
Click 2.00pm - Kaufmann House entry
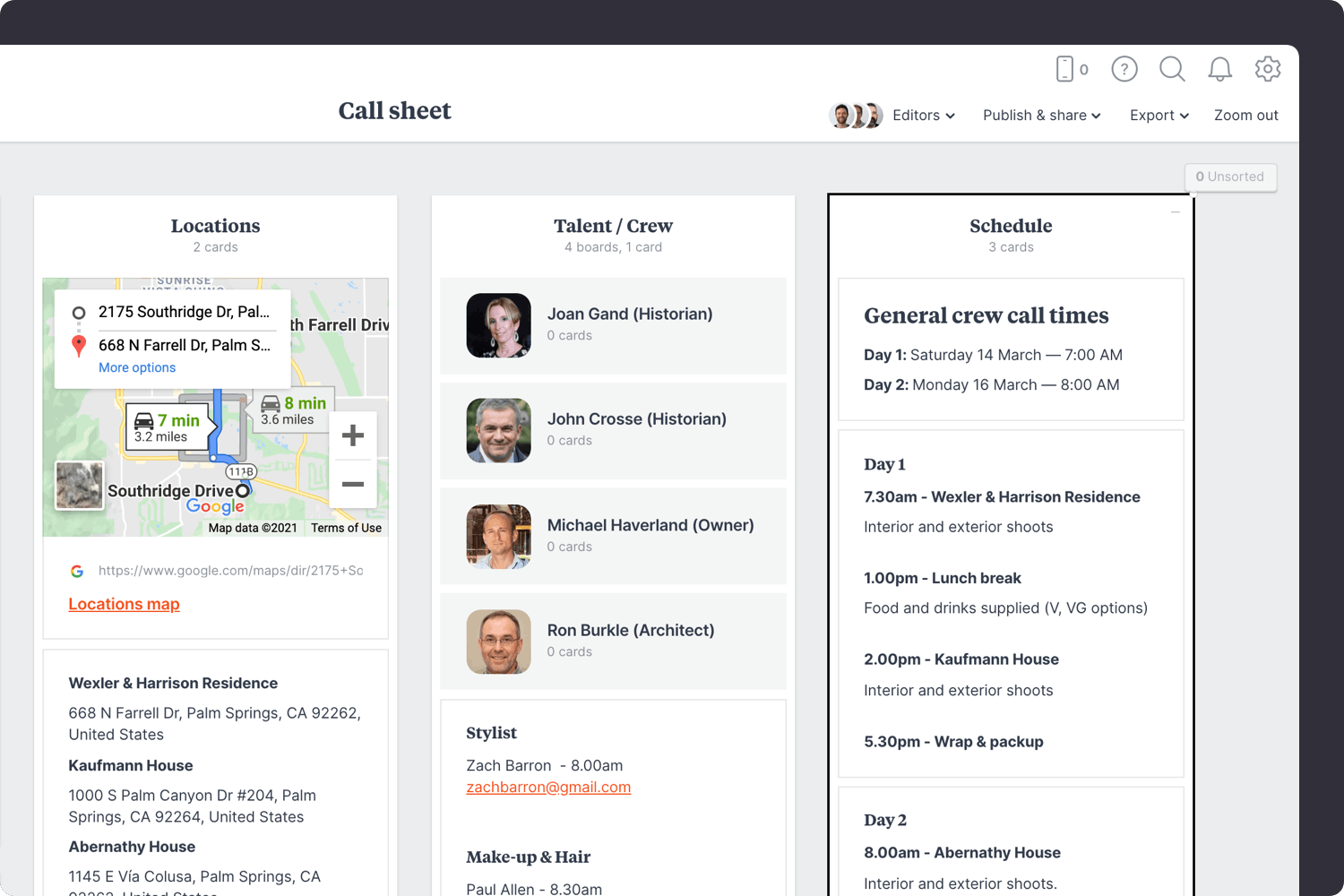click(961, 659)
